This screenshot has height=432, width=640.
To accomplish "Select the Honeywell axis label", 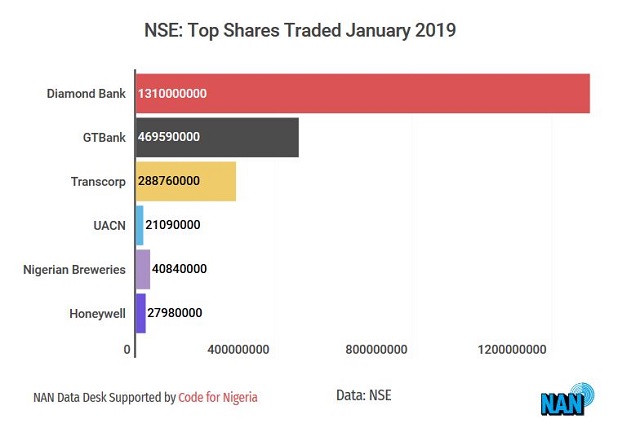I will coord(97,314).
